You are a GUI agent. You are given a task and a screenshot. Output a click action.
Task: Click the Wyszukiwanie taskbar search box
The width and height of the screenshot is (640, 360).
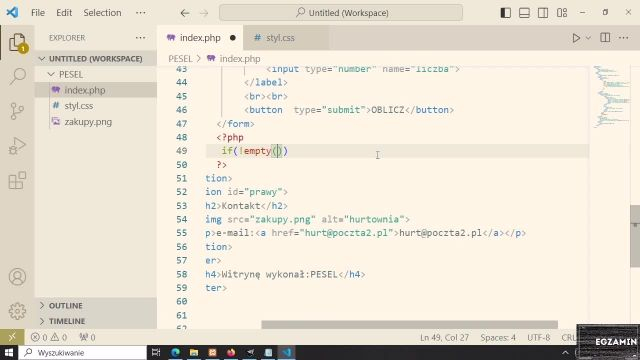coord(82,353)
